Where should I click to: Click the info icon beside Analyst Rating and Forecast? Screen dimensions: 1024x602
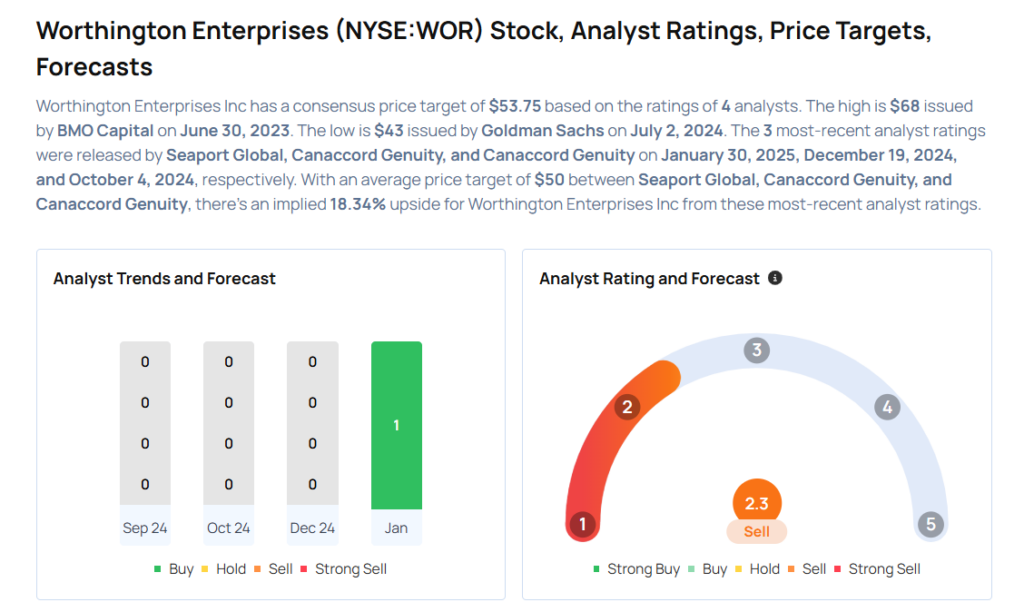tap(775, 278)
